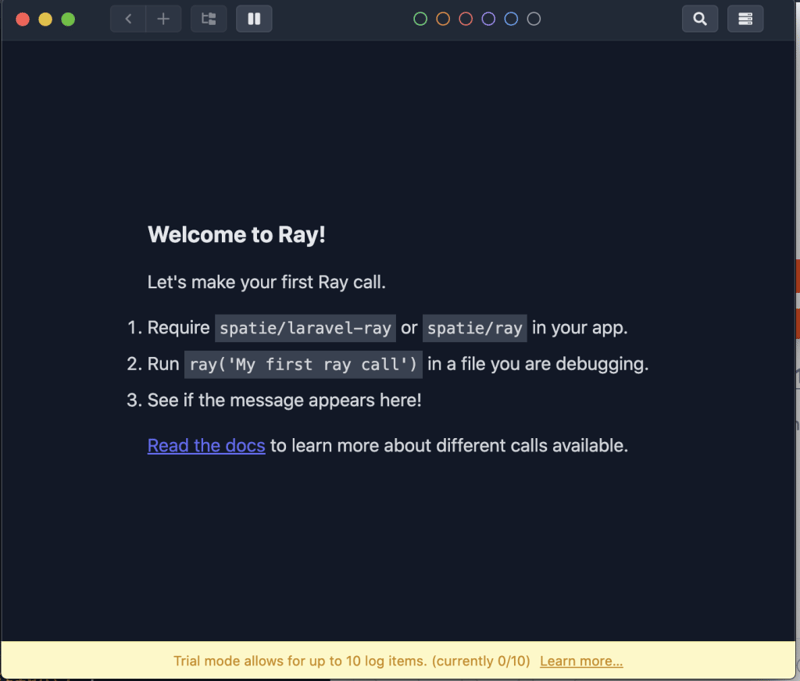Add a new screen with plus button
Screen dimensions: 800x681
(x=163, y=19)
